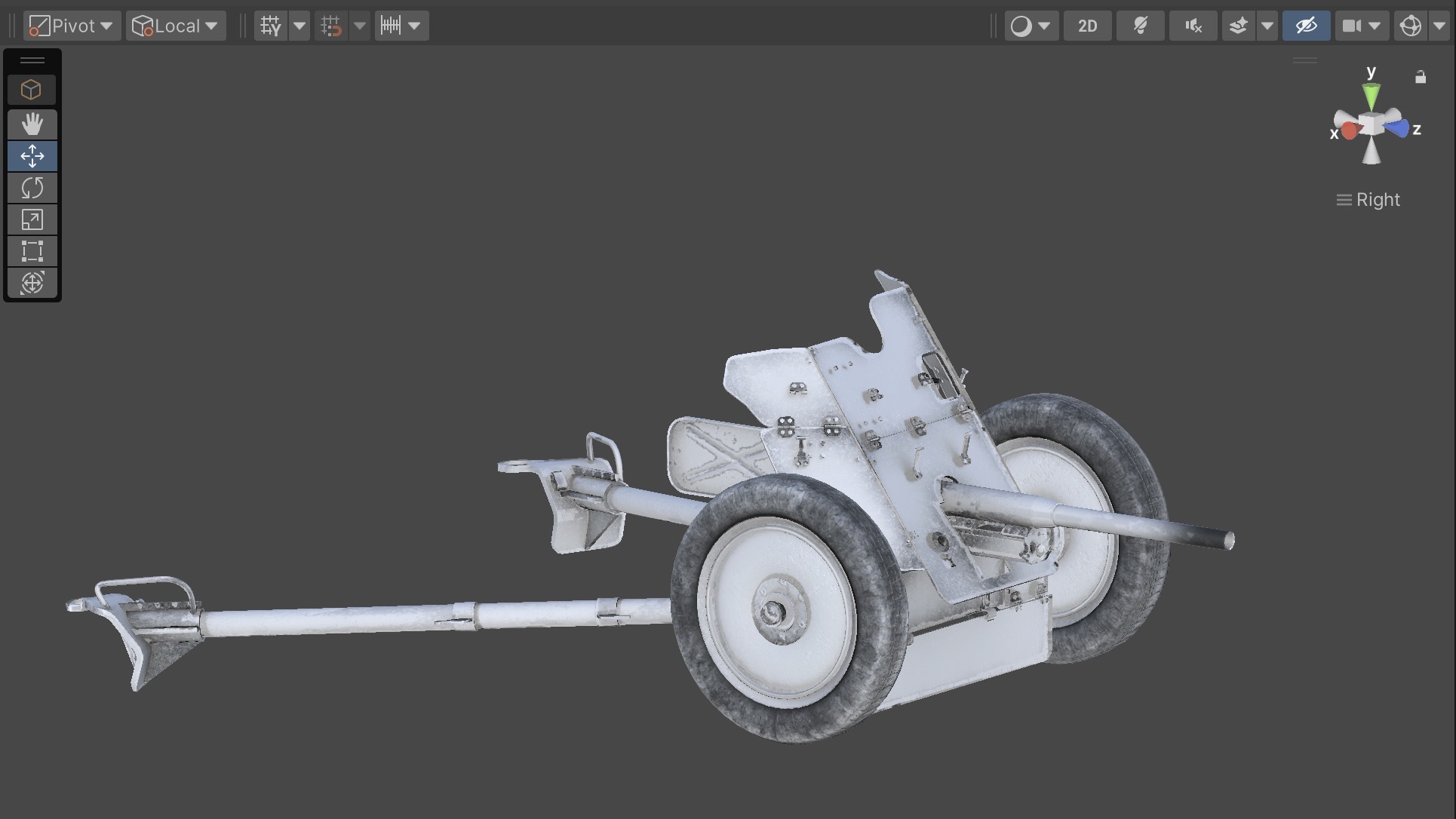Select the Rotate tool
Image resolution: width=1456 pixels, height=819 pixels.
coord(32,188)
